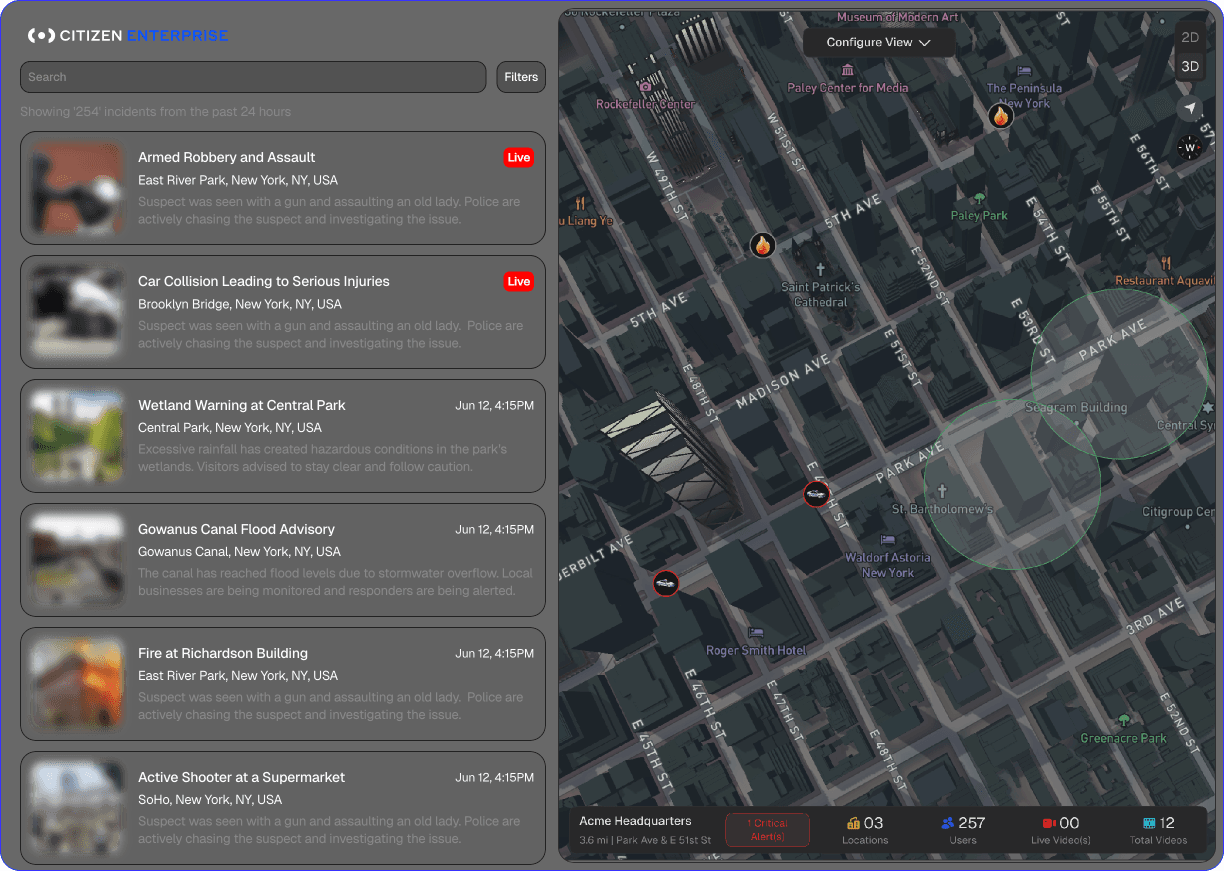
Task: Select car incident marker near Vanderbilt Ave
Action: tap(666, 583)
